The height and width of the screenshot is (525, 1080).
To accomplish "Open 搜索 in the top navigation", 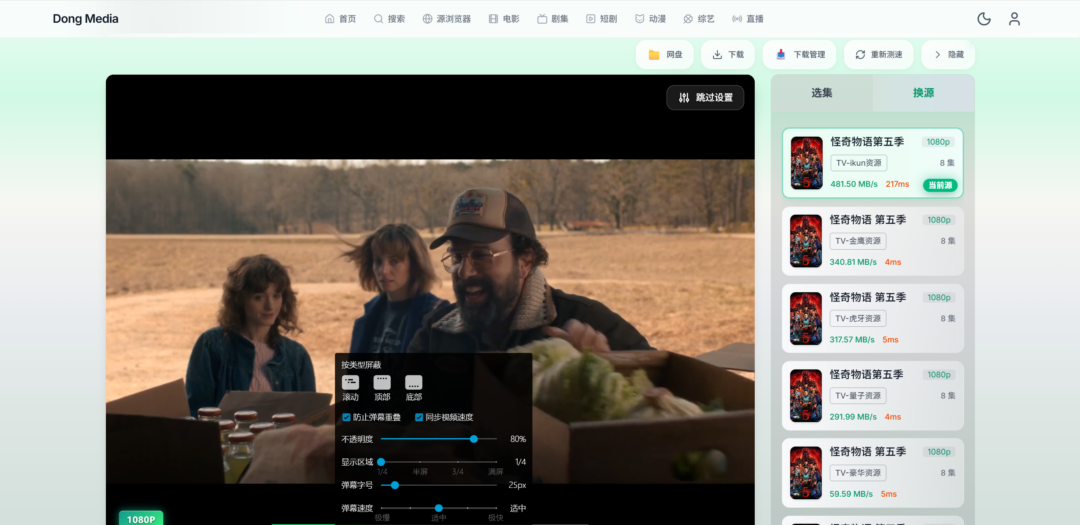I will tap(389, 19).
